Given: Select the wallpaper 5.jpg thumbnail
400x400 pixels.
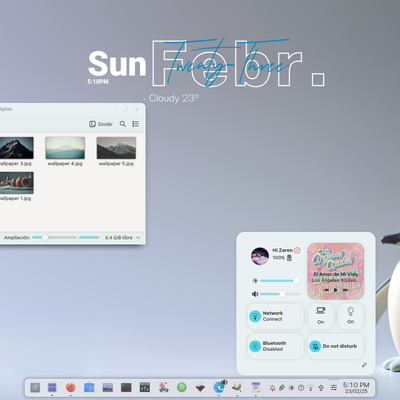Looking at the screenshot, I should pyautogui.click(x=116, y=148).
